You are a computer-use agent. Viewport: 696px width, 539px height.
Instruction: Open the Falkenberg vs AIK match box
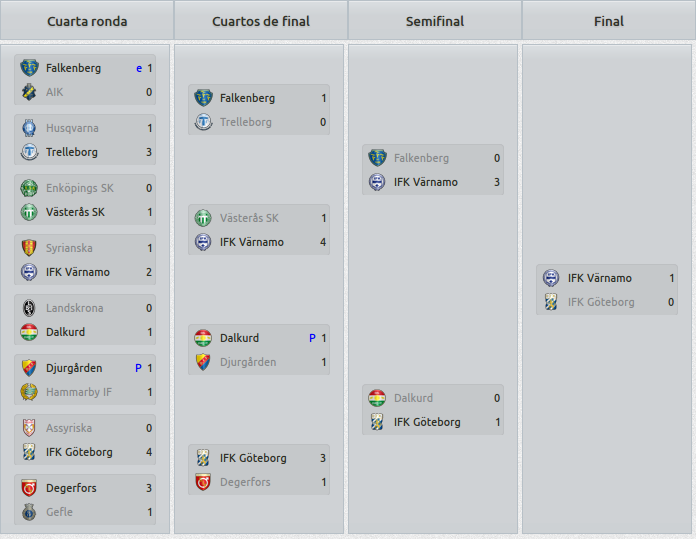tap(85, 80)
